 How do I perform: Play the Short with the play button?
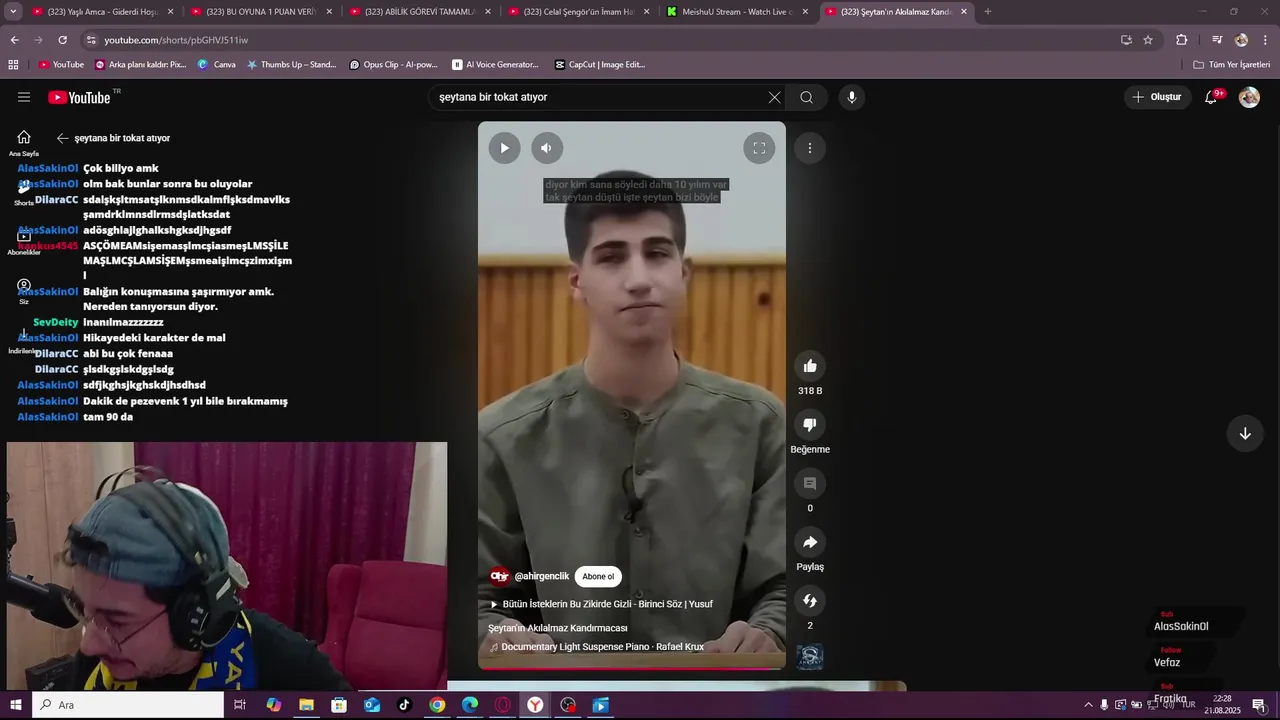[x=504, y=148]
